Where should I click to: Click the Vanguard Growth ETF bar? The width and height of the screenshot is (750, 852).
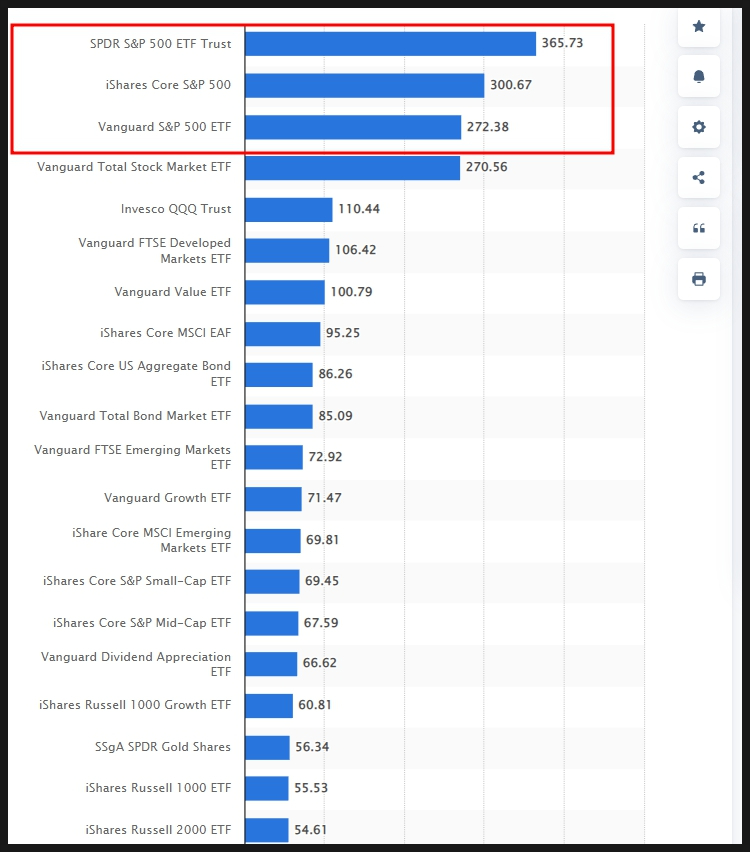tap(273, 499)
